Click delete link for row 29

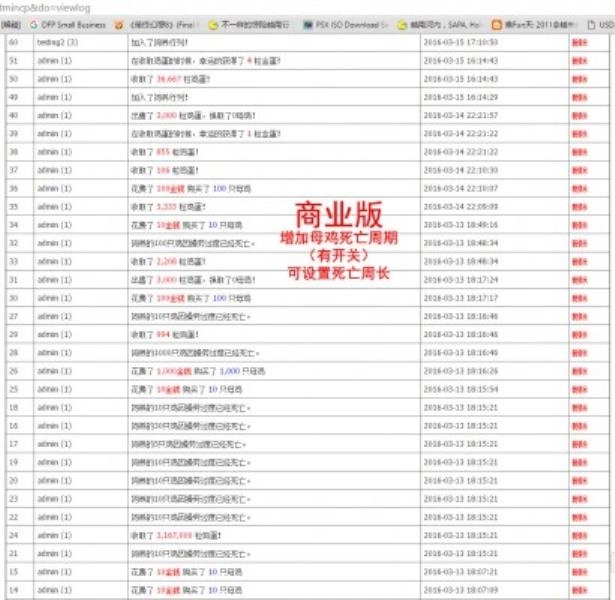[579, 335]
